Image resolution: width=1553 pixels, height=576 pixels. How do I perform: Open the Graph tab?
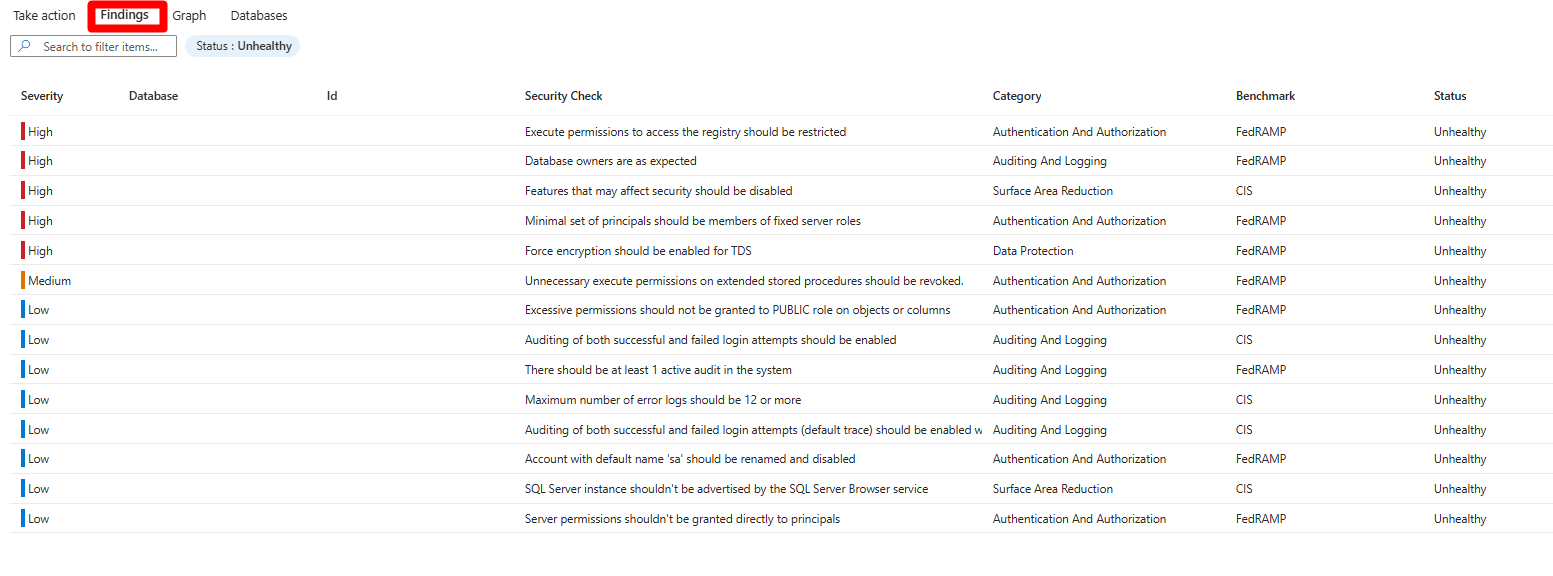(189, 15)
